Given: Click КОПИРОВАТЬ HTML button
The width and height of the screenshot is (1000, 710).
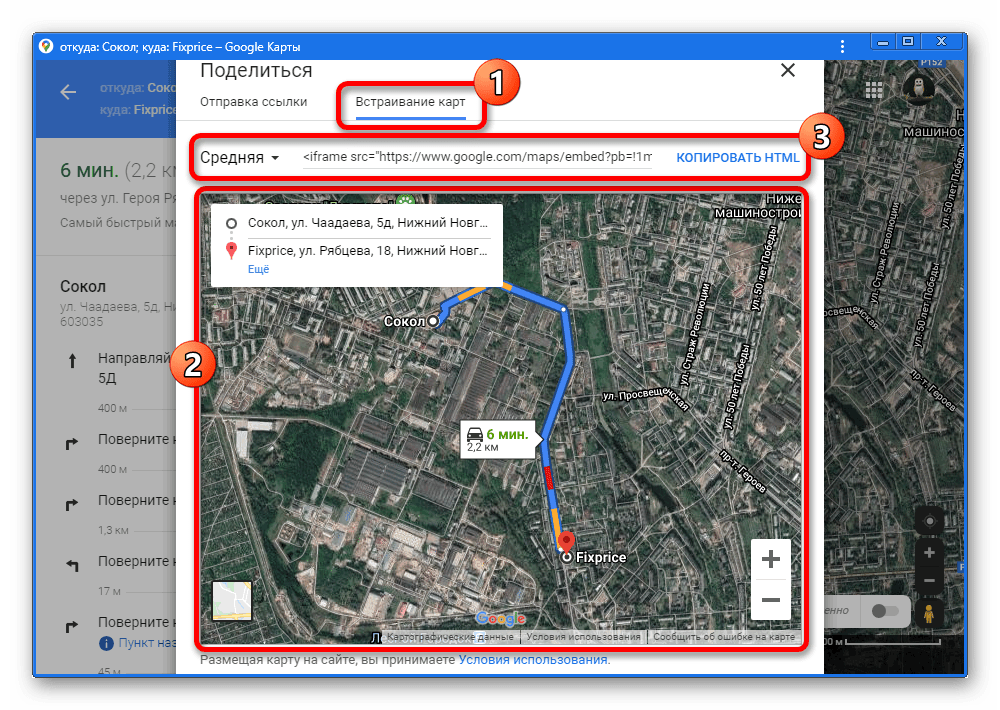Looking at the screenshot, I should pos(737,158).
